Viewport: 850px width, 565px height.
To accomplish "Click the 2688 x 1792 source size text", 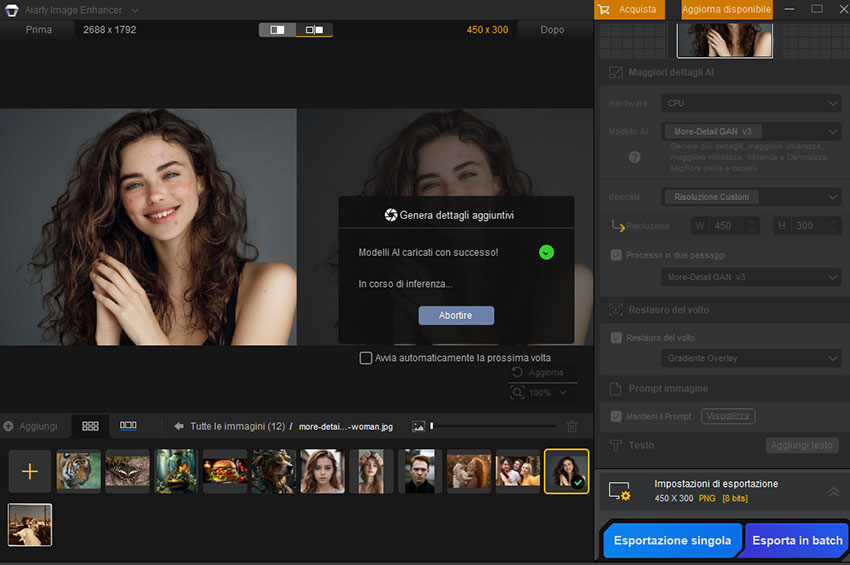I will 110,30.
